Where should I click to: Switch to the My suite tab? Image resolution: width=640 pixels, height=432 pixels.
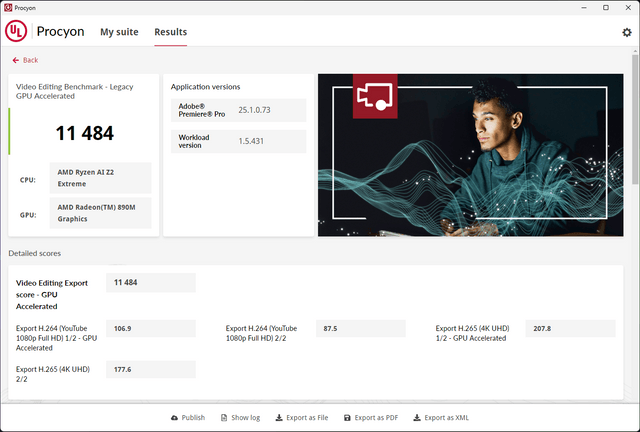click(x=119, y=32)
